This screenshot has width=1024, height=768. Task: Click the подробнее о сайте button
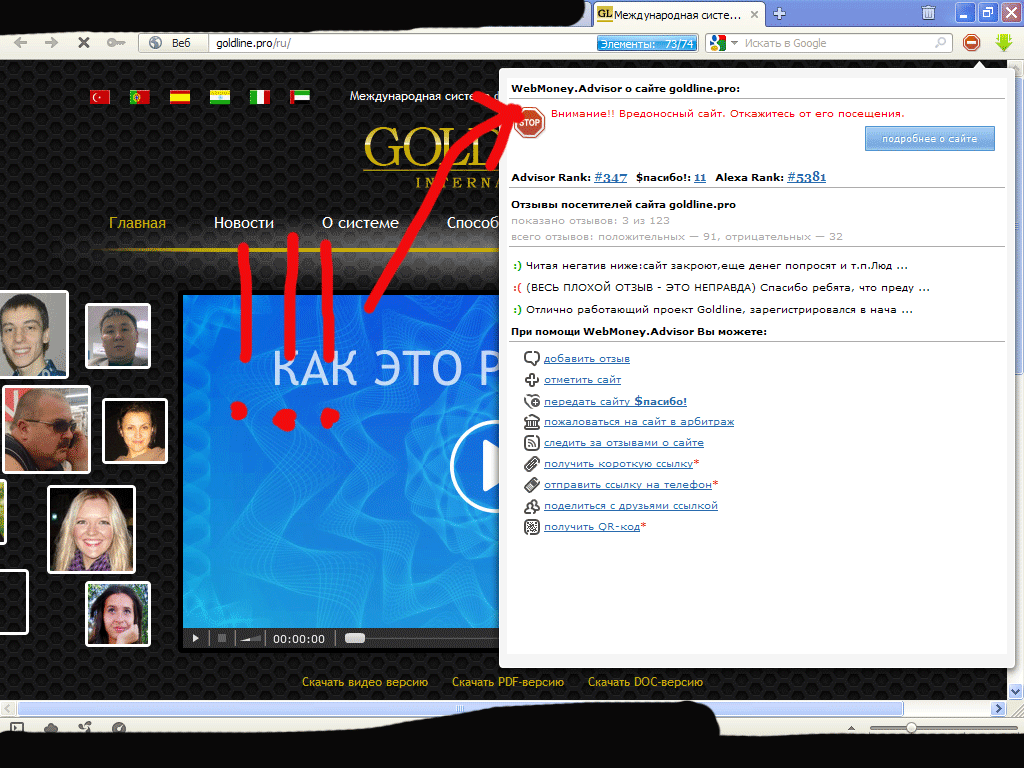(929, 138)
